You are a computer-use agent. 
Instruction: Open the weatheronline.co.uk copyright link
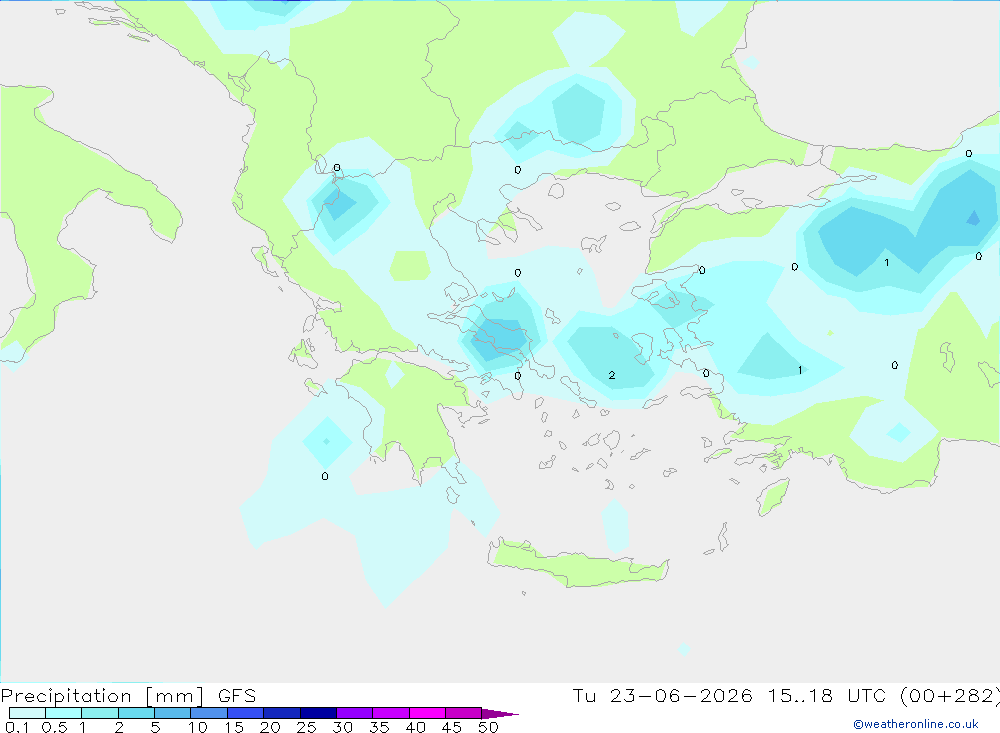pyautogui.click(x=915, y=724)
